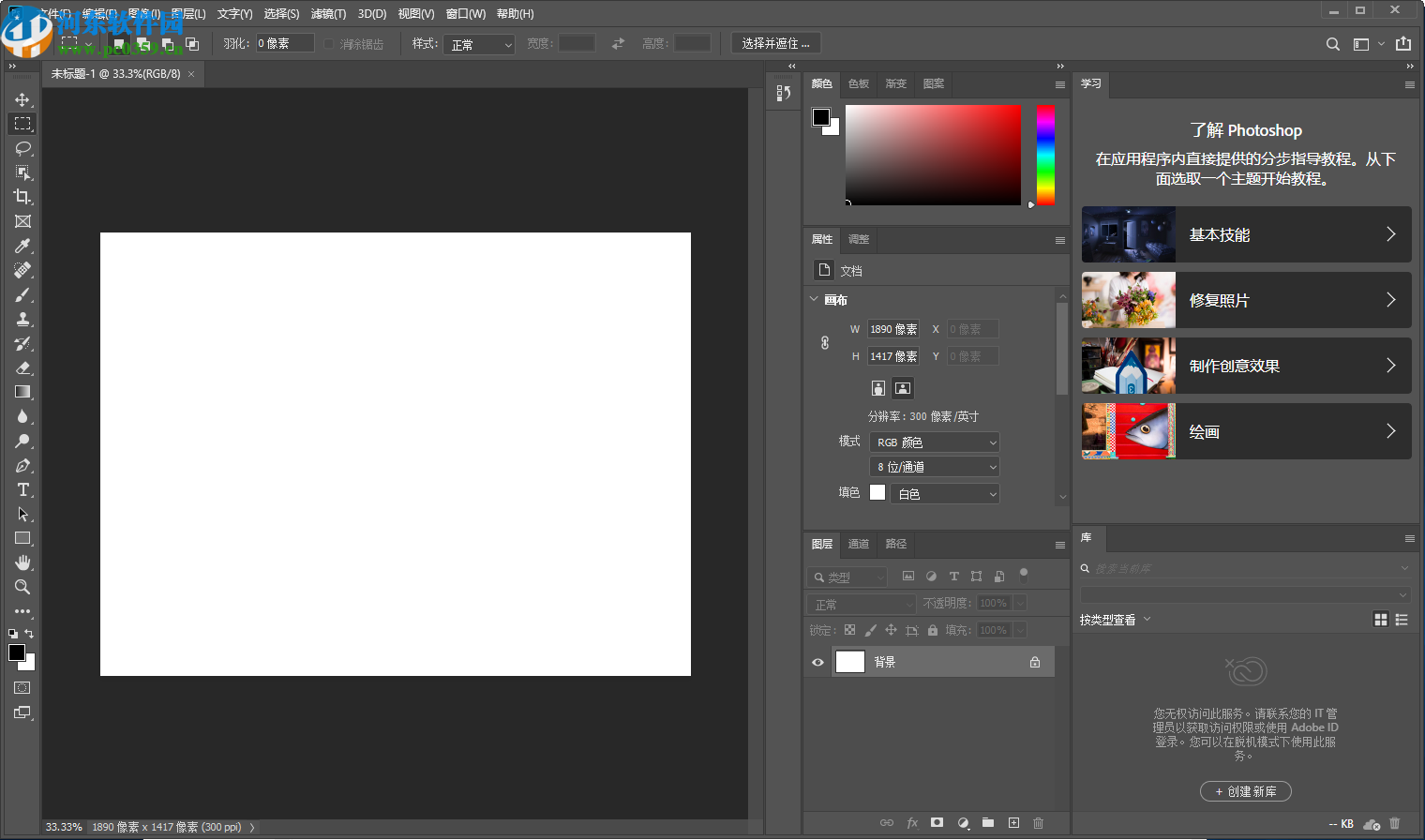Viewport: 1425px width, 840px height.
Task: Select the Crop tool
Action: [x=22, y=197]
